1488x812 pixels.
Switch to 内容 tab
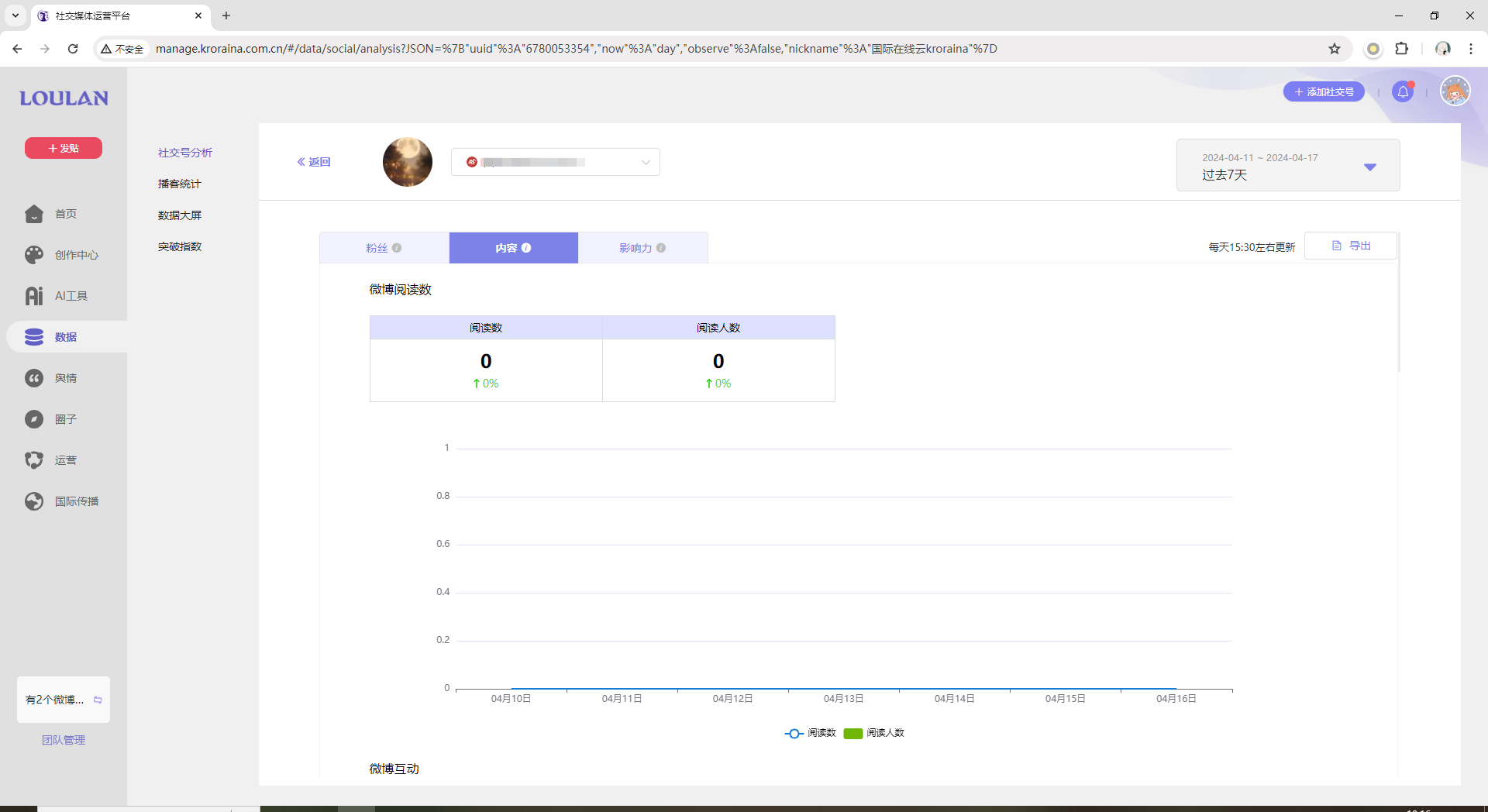click(513, 248)
